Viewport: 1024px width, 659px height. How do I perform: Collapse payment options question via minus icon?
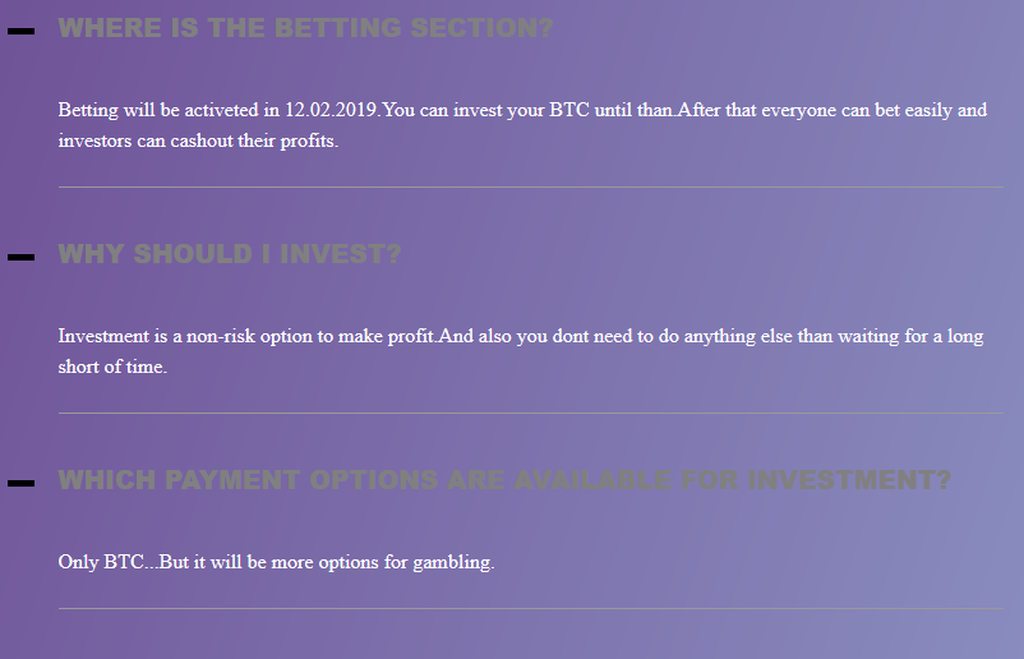21,483
